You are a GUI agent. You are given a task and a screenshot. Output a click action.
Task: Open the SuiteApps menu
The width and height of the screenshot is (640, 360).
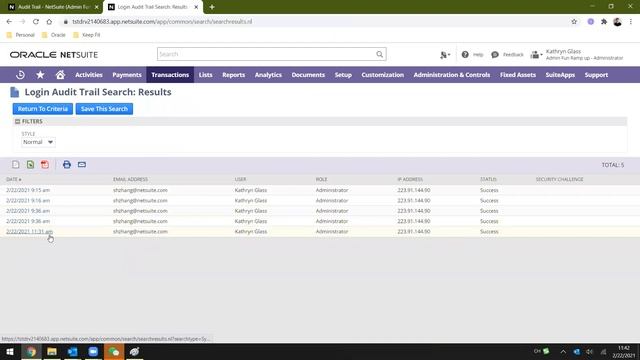click(x=560, y=75)
